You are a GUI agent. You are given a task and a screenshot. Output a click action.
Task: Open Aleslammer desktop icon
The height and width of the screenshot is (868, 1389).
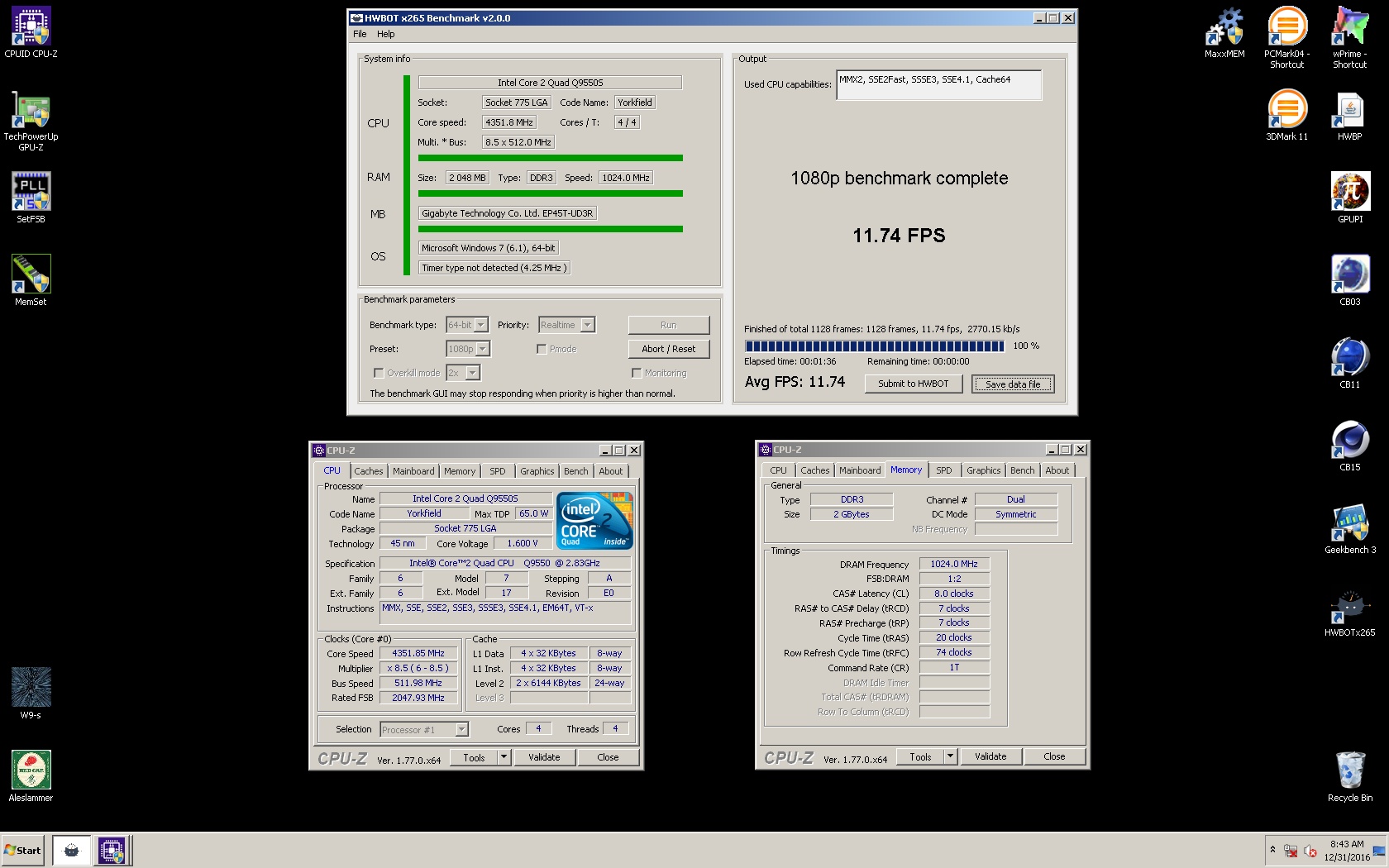click(31, 776)
